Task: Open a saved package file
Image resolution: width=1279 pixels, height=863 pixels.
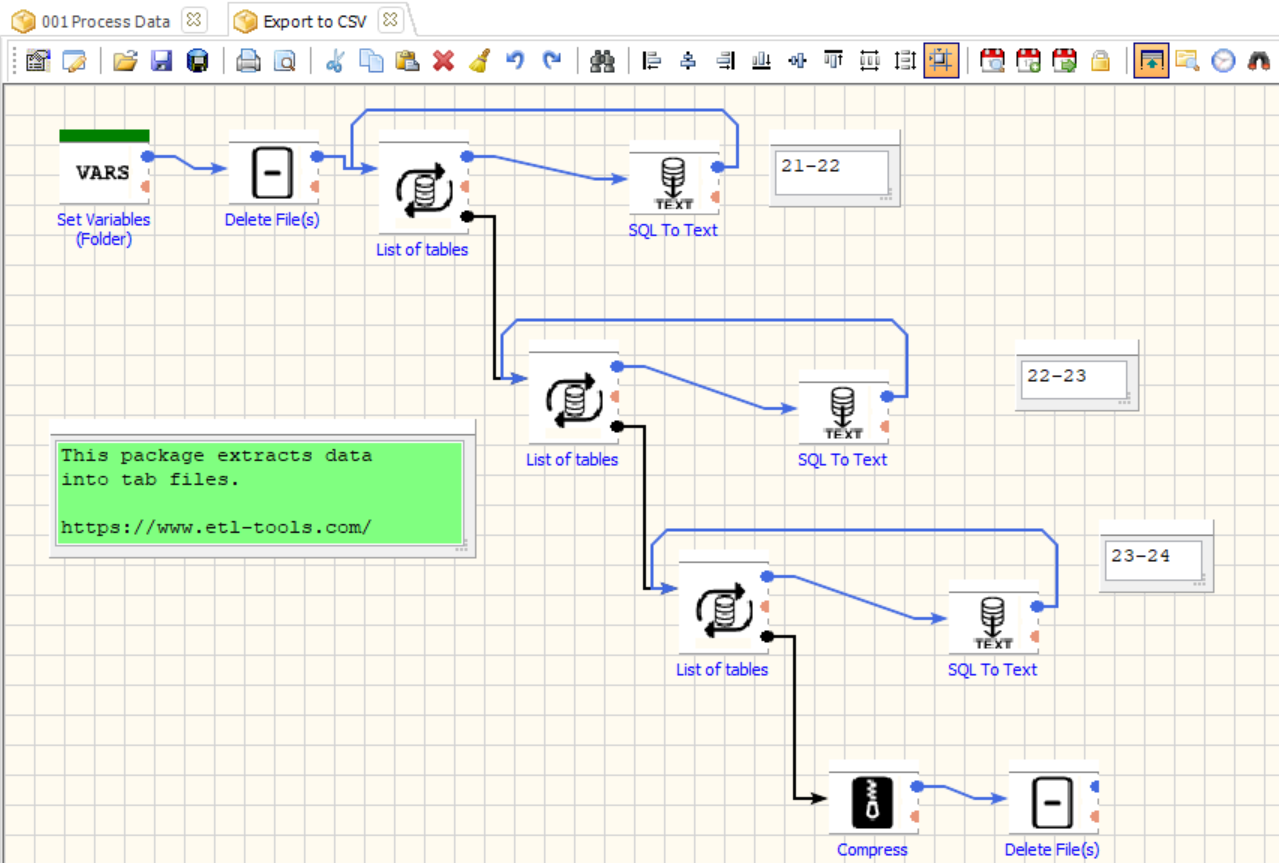Action: point(124,60)
